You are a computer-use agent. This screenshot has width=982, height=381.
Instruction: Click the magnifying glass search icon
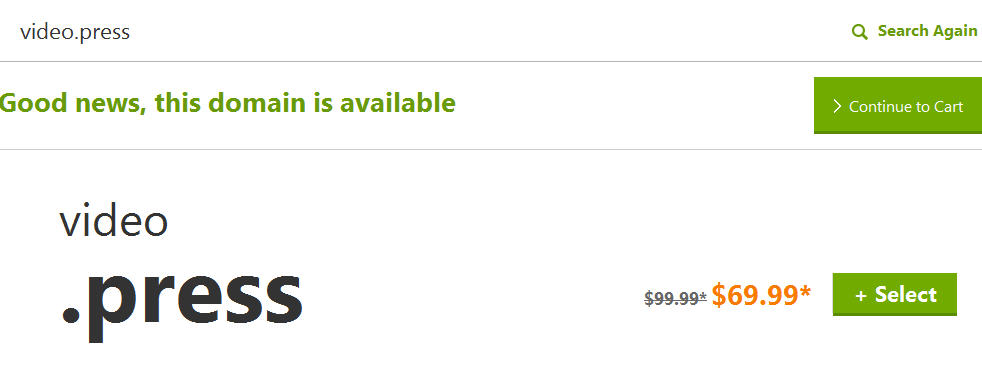(x=860, y=32)
